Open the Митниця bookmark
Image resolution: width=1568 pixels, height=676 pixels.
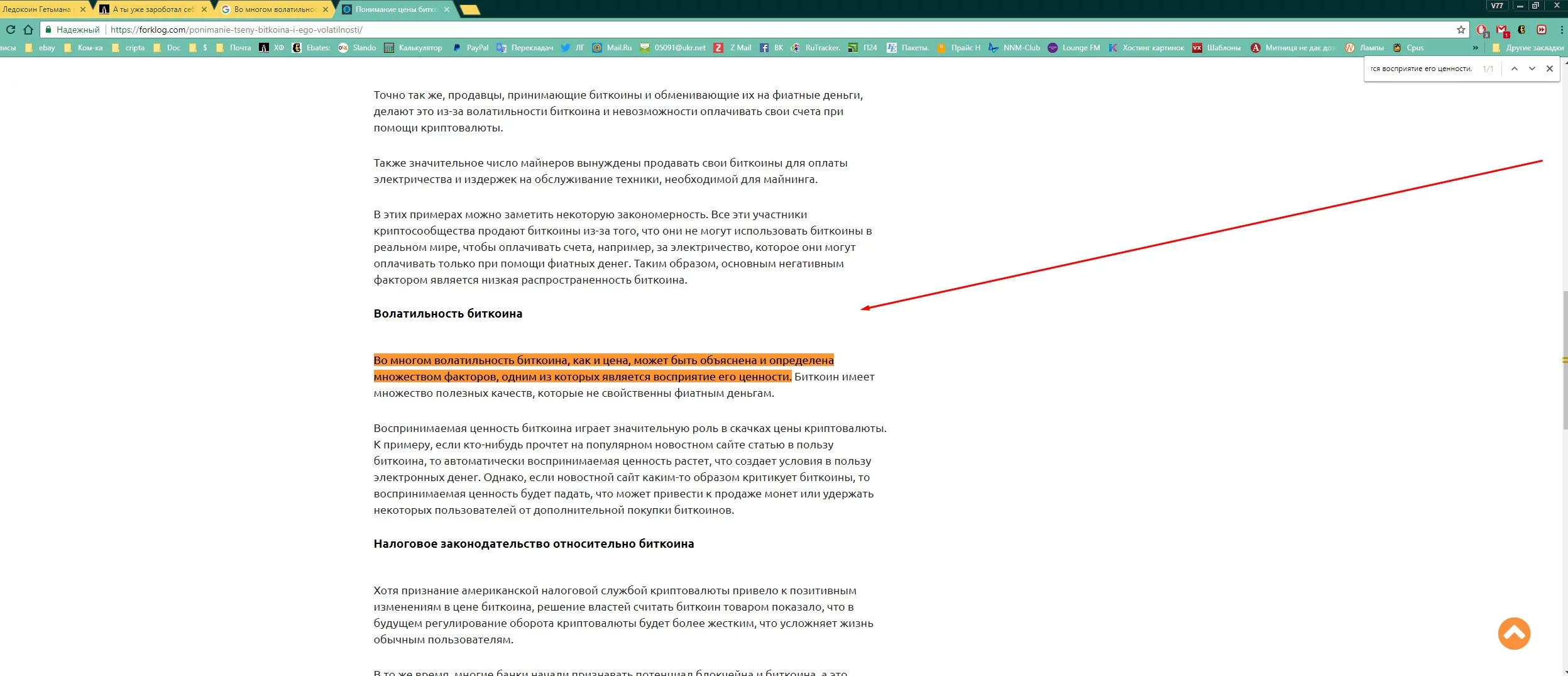tap(1293, 48)
